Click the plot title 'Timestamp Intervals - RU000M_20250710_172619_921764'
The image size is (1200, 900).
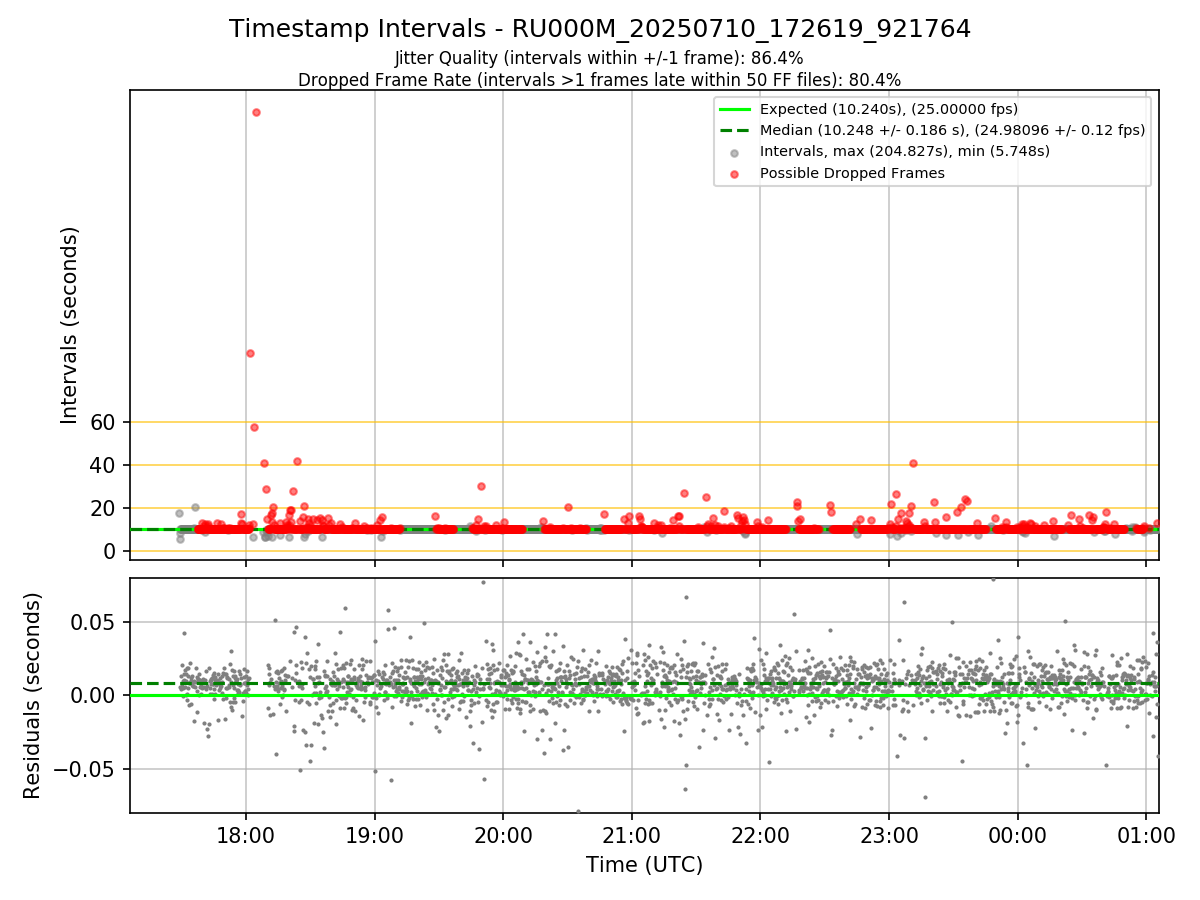(x=600, y=29)
